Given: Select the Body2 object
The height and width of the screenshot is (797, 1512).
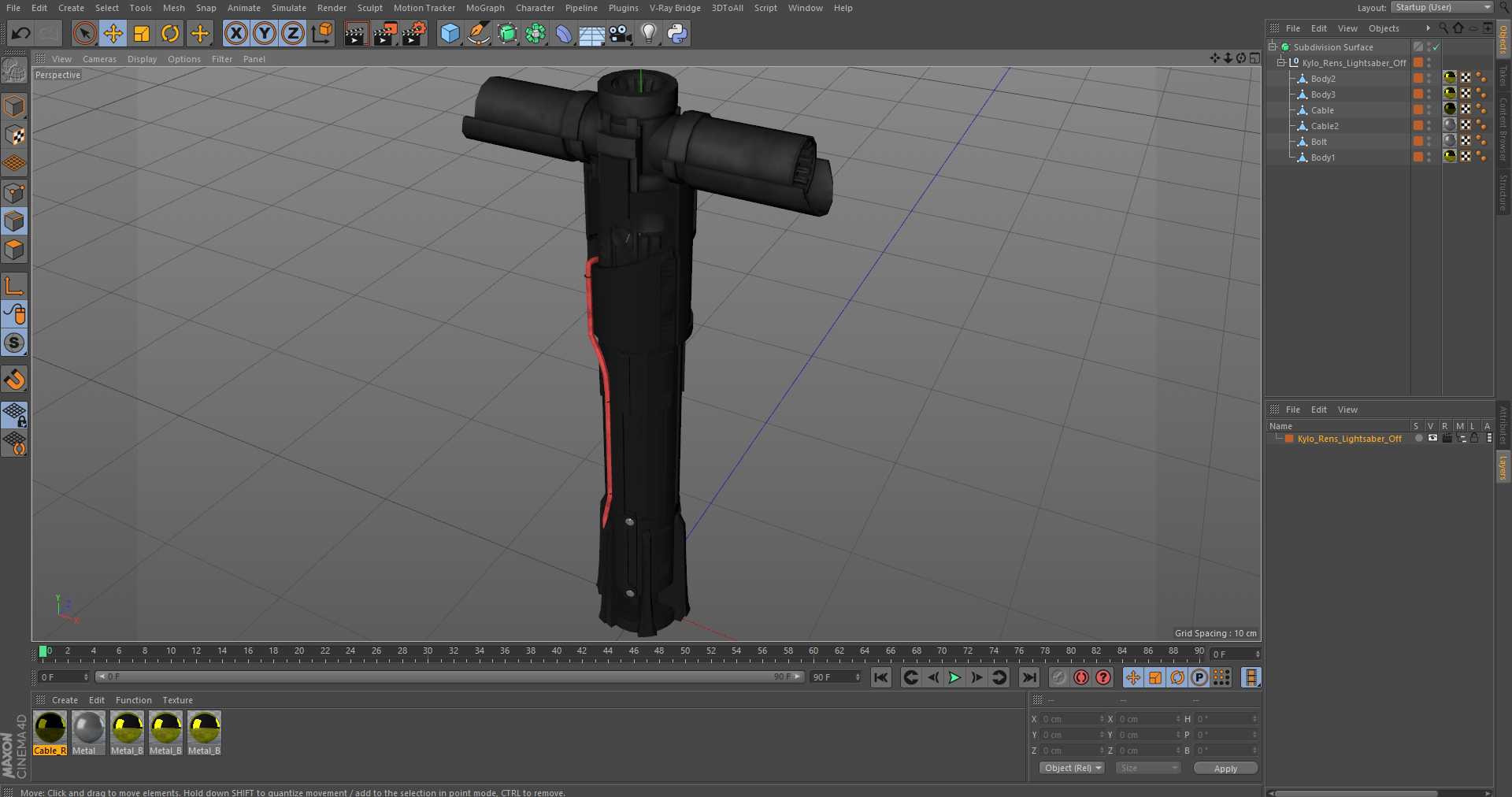Looking at the screenshot, I should (x=1323, y=79).
